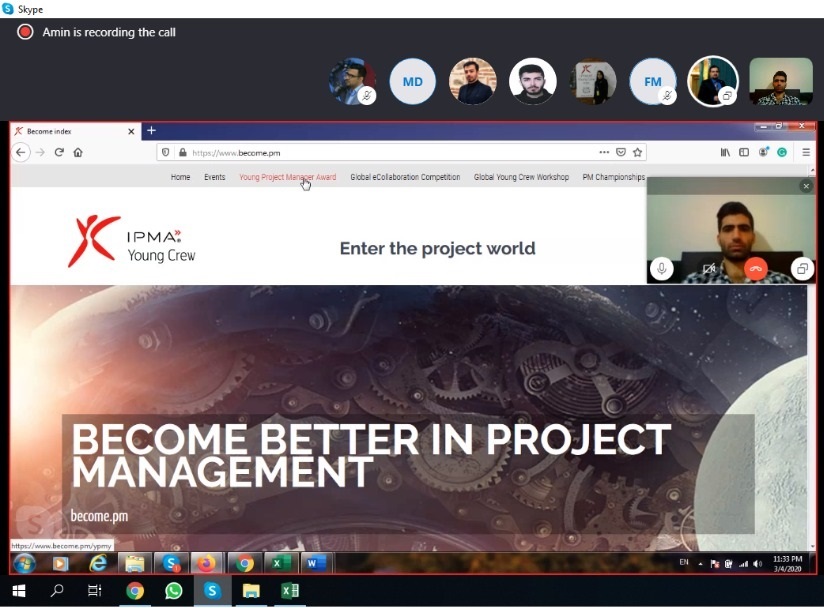The height and width of the screenshot is (608, 824).
Task: Click the Firefox home button
Action: click(78, 152)
